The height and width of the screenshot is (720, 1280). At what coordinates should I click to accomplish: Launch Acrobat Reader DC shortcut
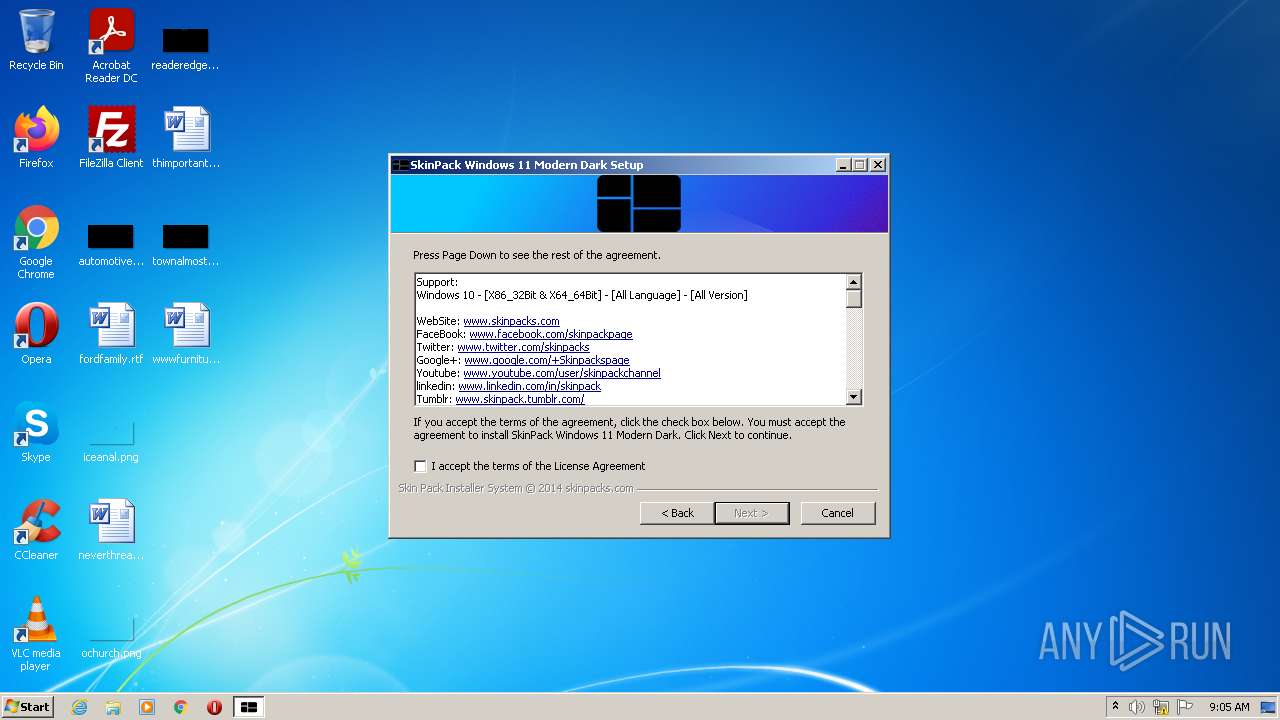point(111,46)
